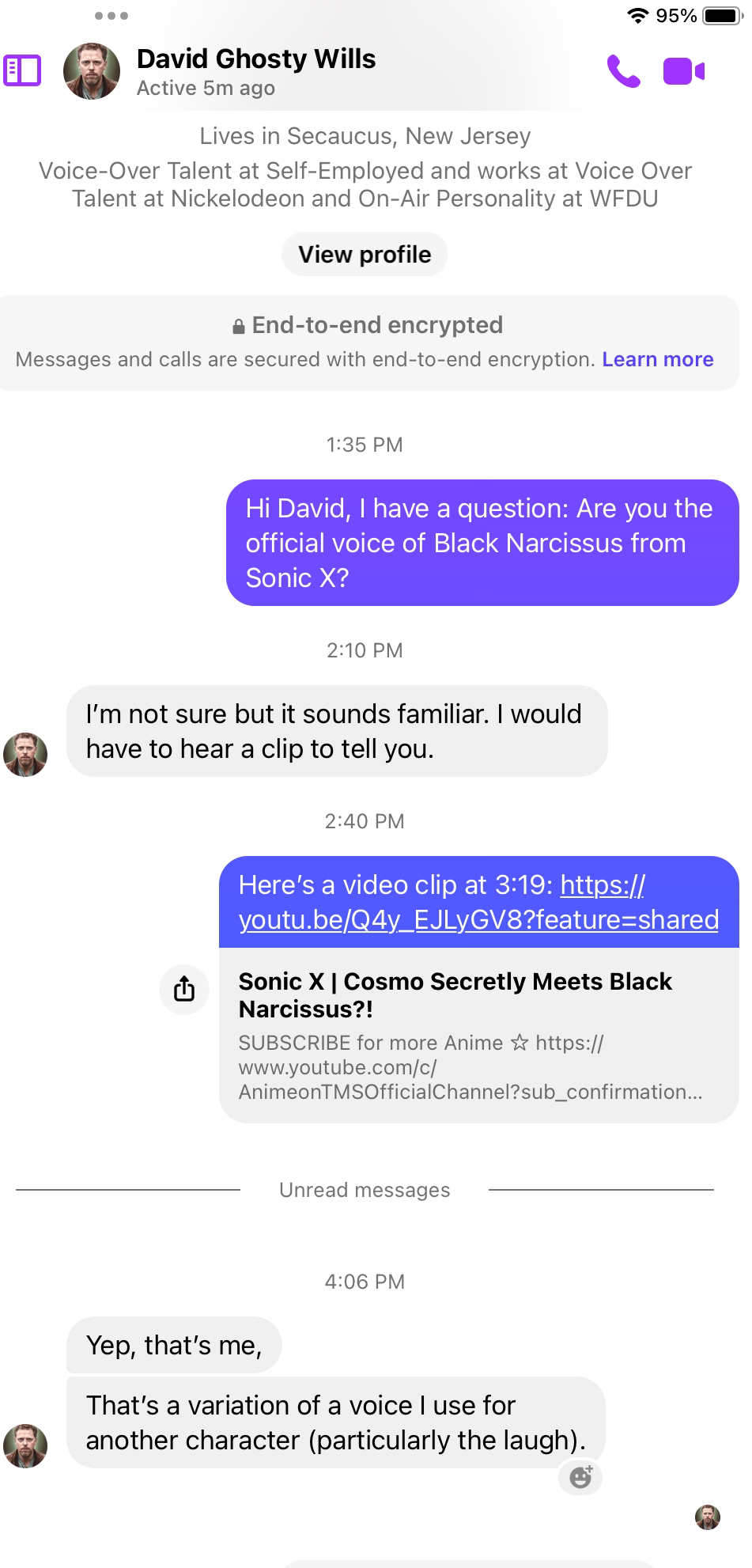Open the Learn more encryption link

(x=658, y=359)
